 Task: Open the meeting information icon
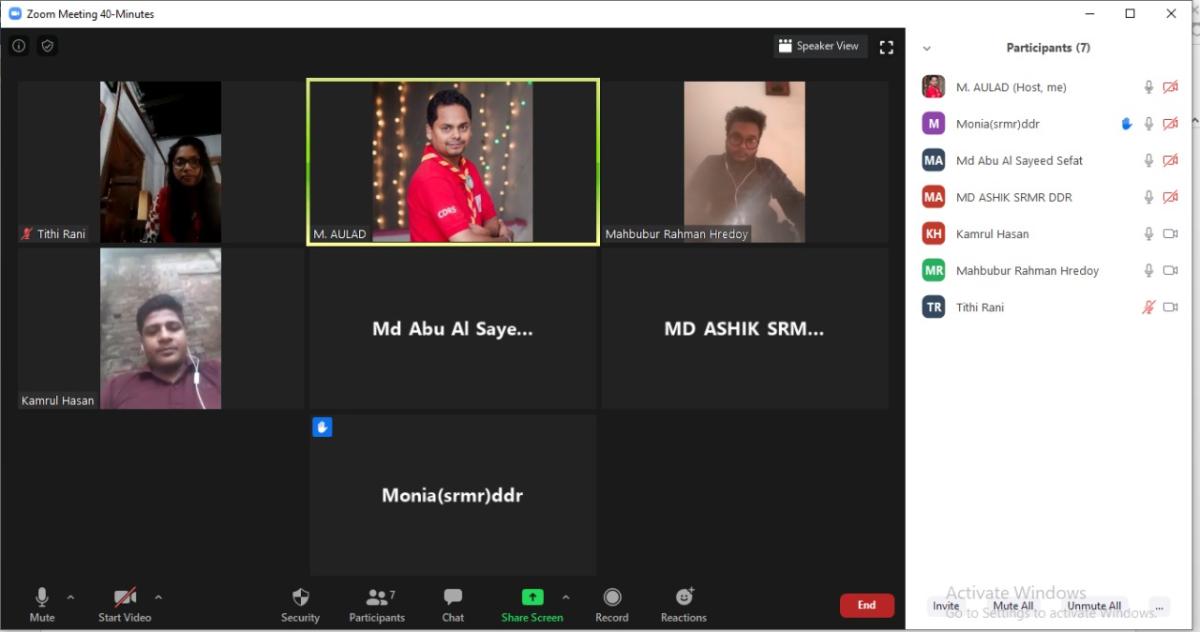(18, 45)
